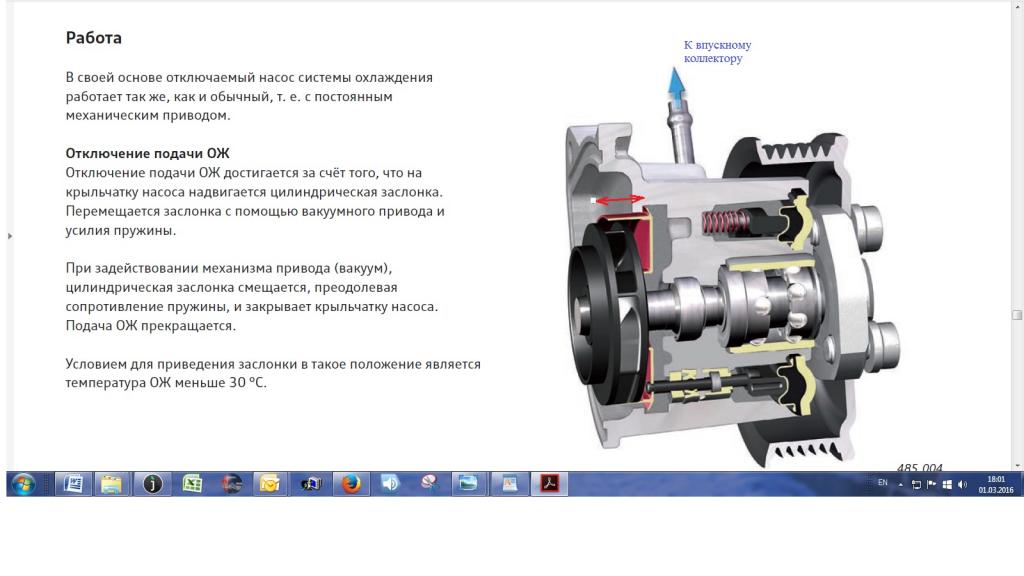The width and height of the screenshot is (1024, 576).
Task: Open Microsoft Word from the taskbar
Action: [x=73, y=484]
